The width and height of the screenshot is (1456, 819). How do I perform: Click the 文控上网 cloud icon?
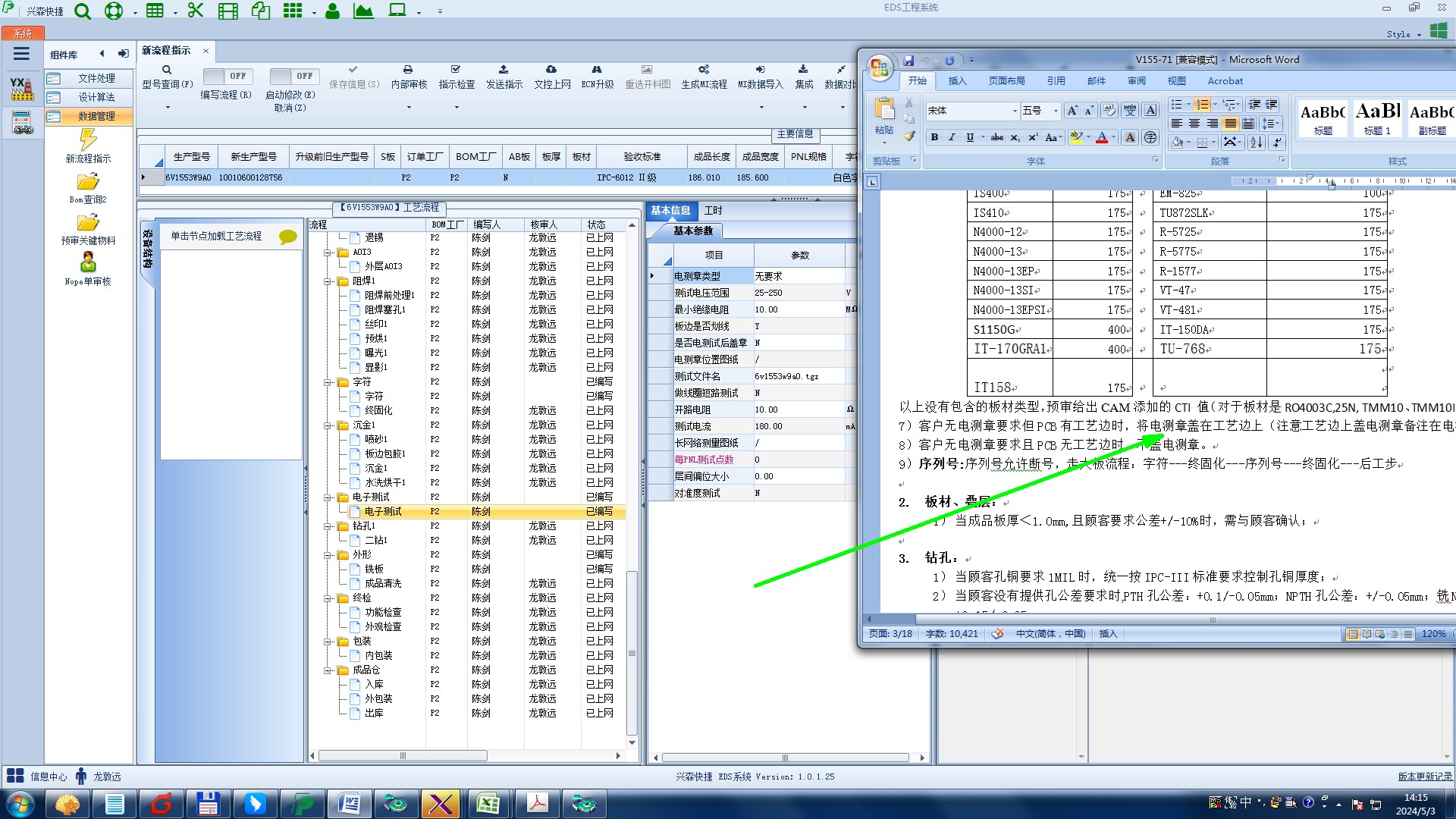[x=551, y=70]
